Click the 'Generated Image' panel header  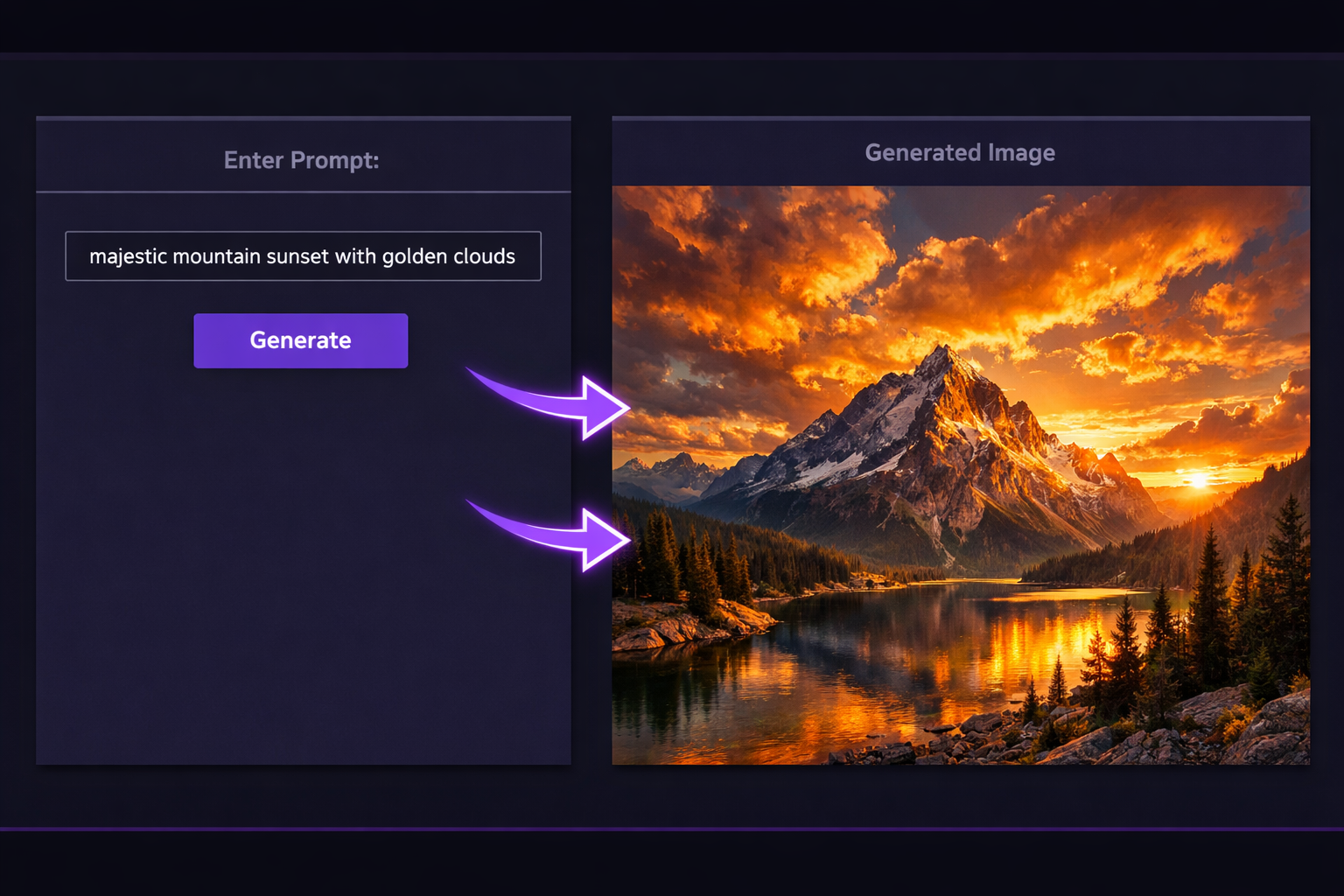(960, 151)
